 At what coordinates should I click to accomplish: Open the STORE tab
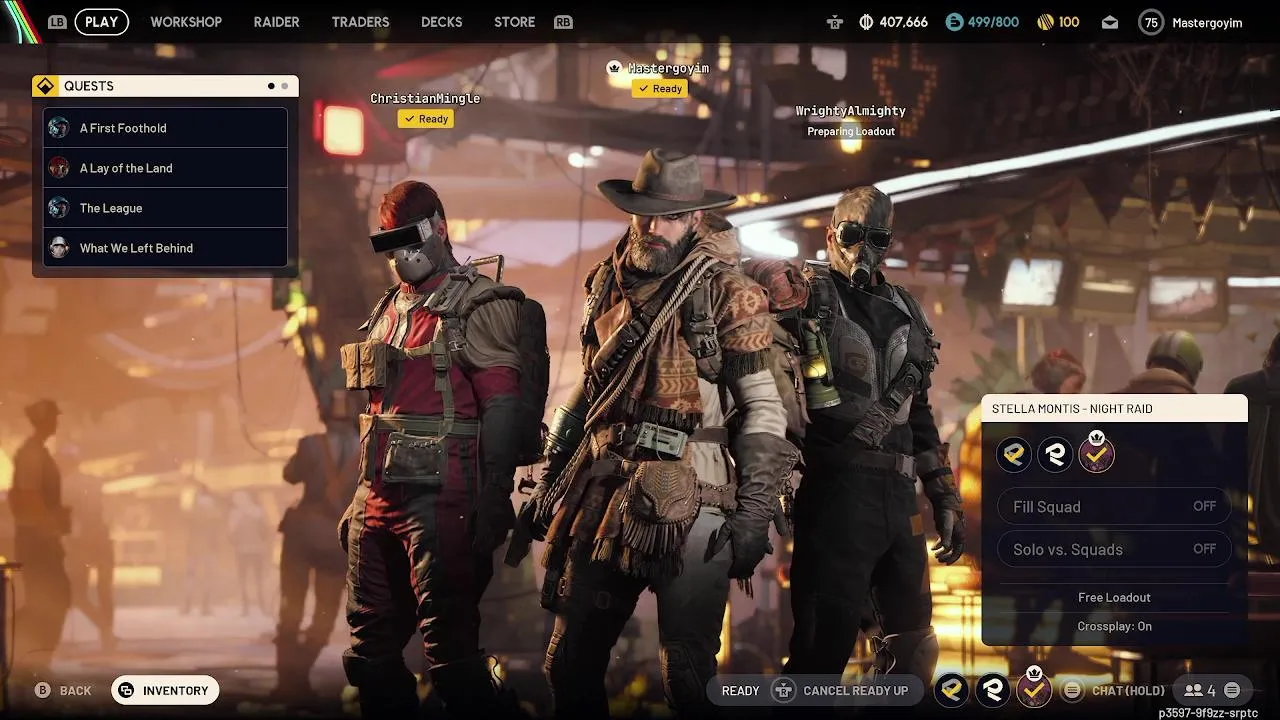514,22
